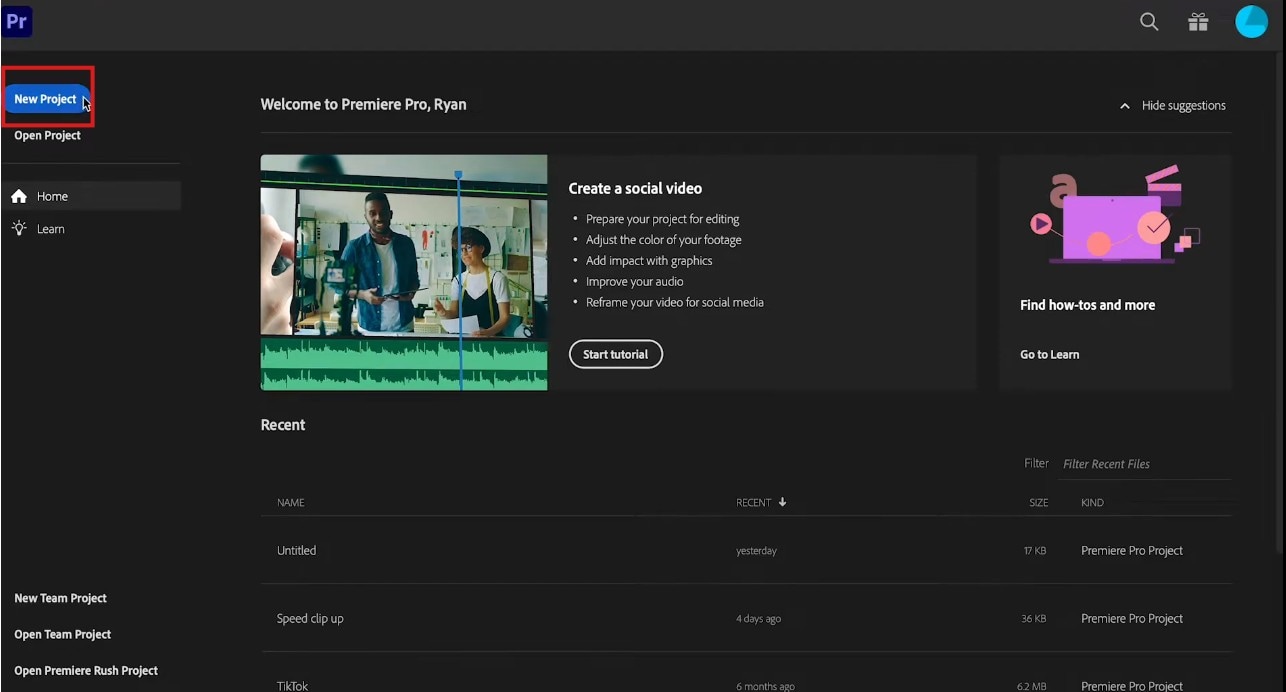Switch to the Learn section
1286x692 pixels.
tap(51, 229)
